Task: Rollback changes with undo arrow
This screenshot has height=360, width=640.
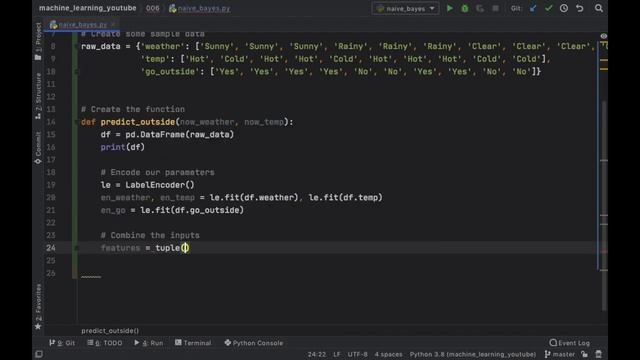Action: tap(579, 8)
